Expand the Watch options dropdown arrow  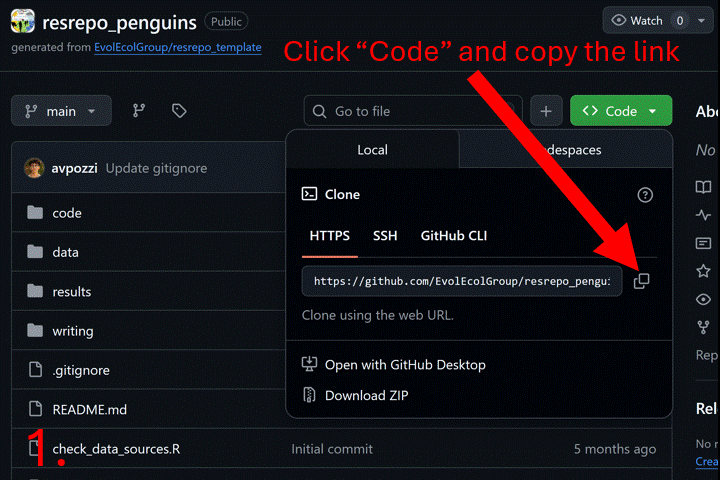(x=701, y=21)
